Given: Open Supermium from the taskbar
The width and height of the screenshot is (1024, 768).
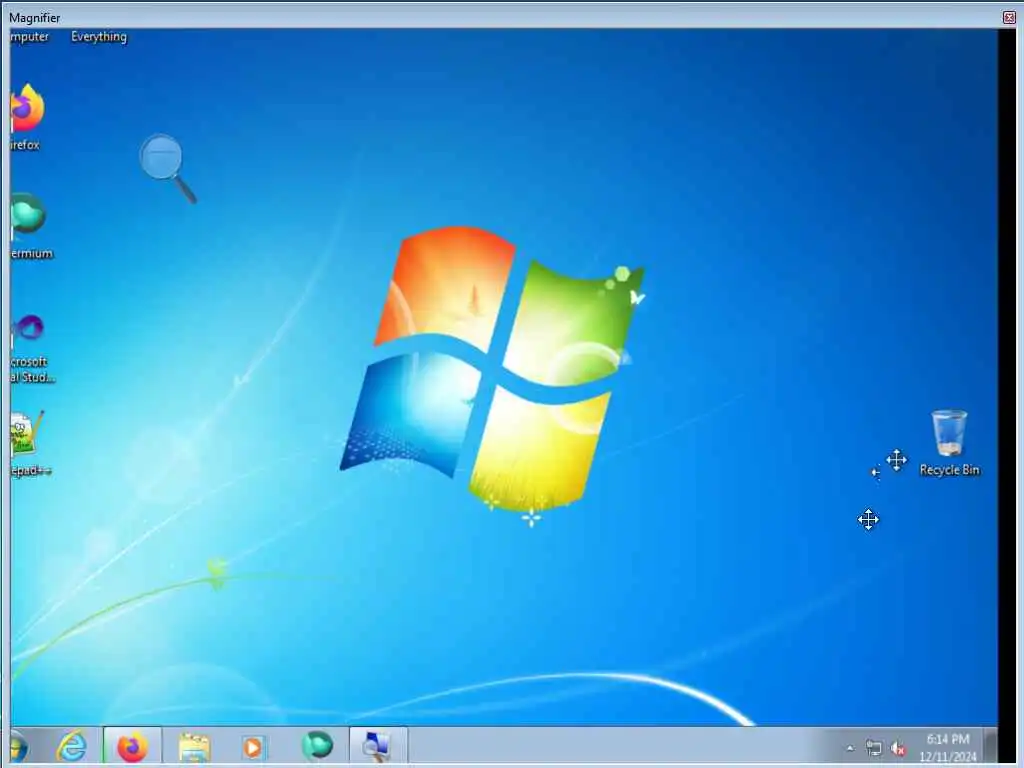Looking at the screenshot, I should tap(317, 746).
